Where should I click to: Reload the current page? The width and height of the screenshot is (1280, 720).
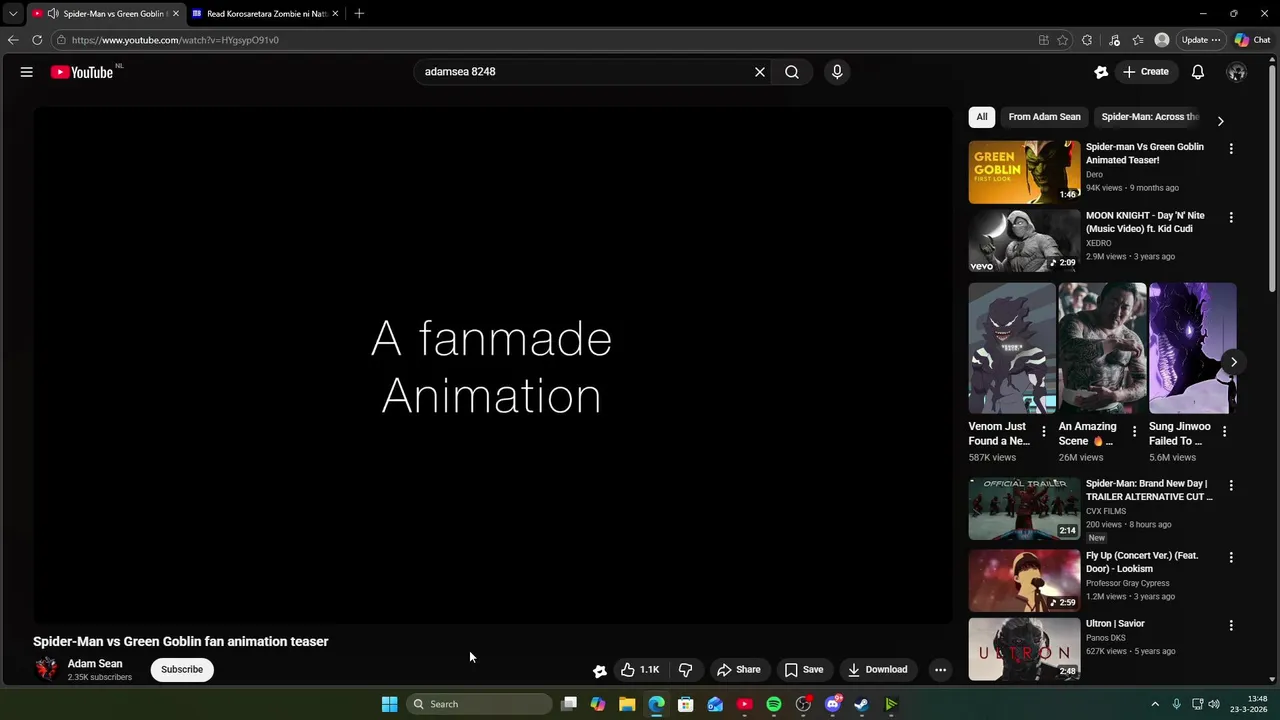click(37, 40)
